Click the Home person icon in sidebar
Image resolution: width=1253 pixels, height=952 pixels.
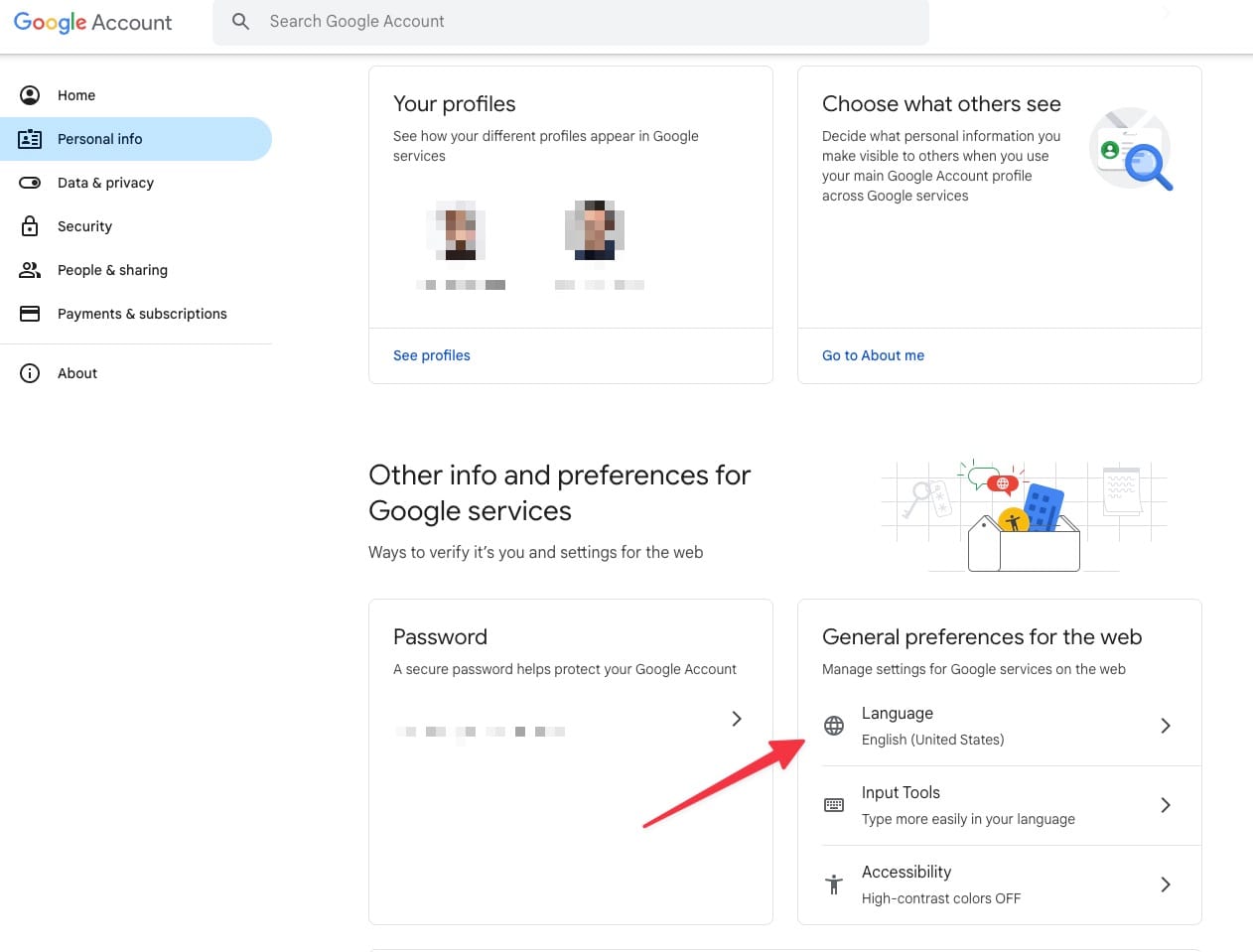(30, 95)
